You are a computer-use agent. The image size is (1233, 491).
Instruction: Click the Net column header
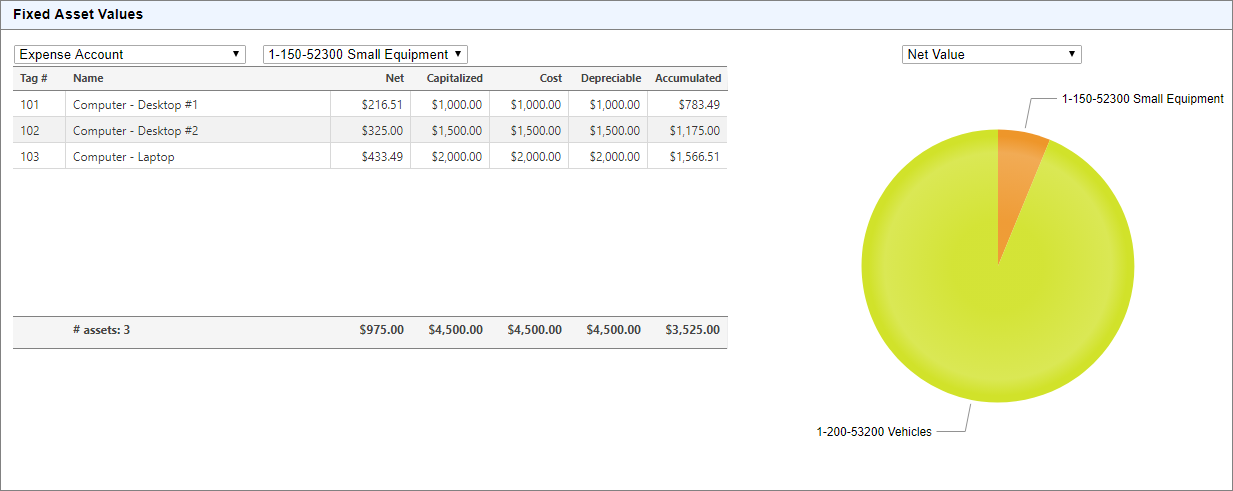tap(395, 78)
